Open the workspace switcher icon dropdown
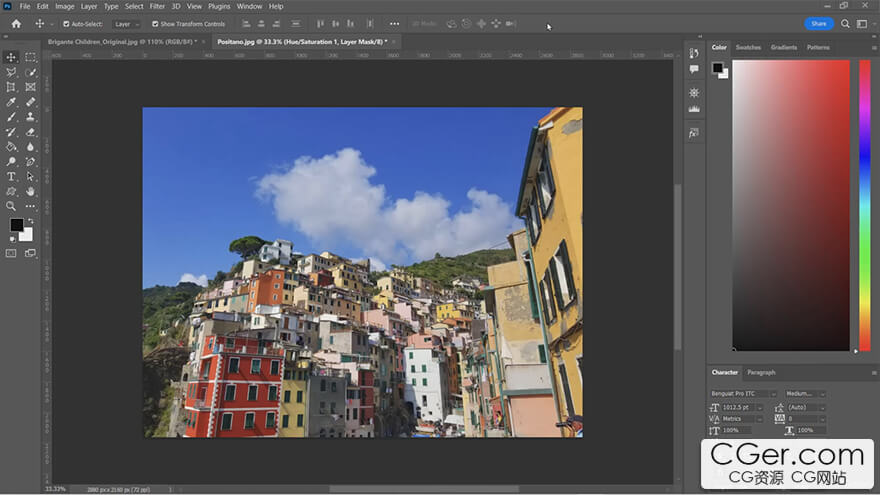Image resolution: width=880 pixels, height=495 pixels. click(864, 24)
